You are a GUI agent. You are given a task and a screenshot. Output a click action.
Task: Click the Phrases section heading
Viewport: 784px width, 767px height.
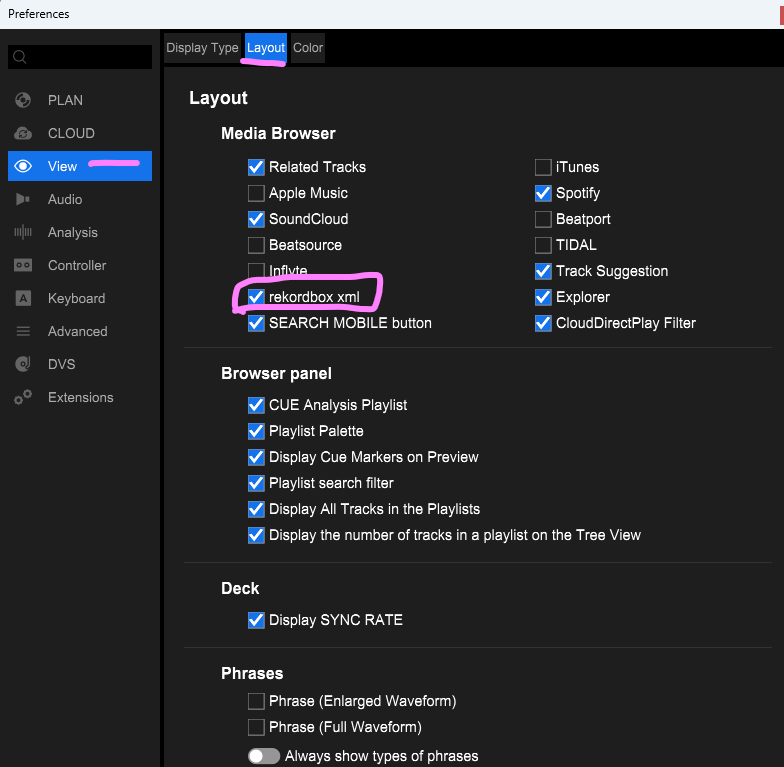point(252,674)
